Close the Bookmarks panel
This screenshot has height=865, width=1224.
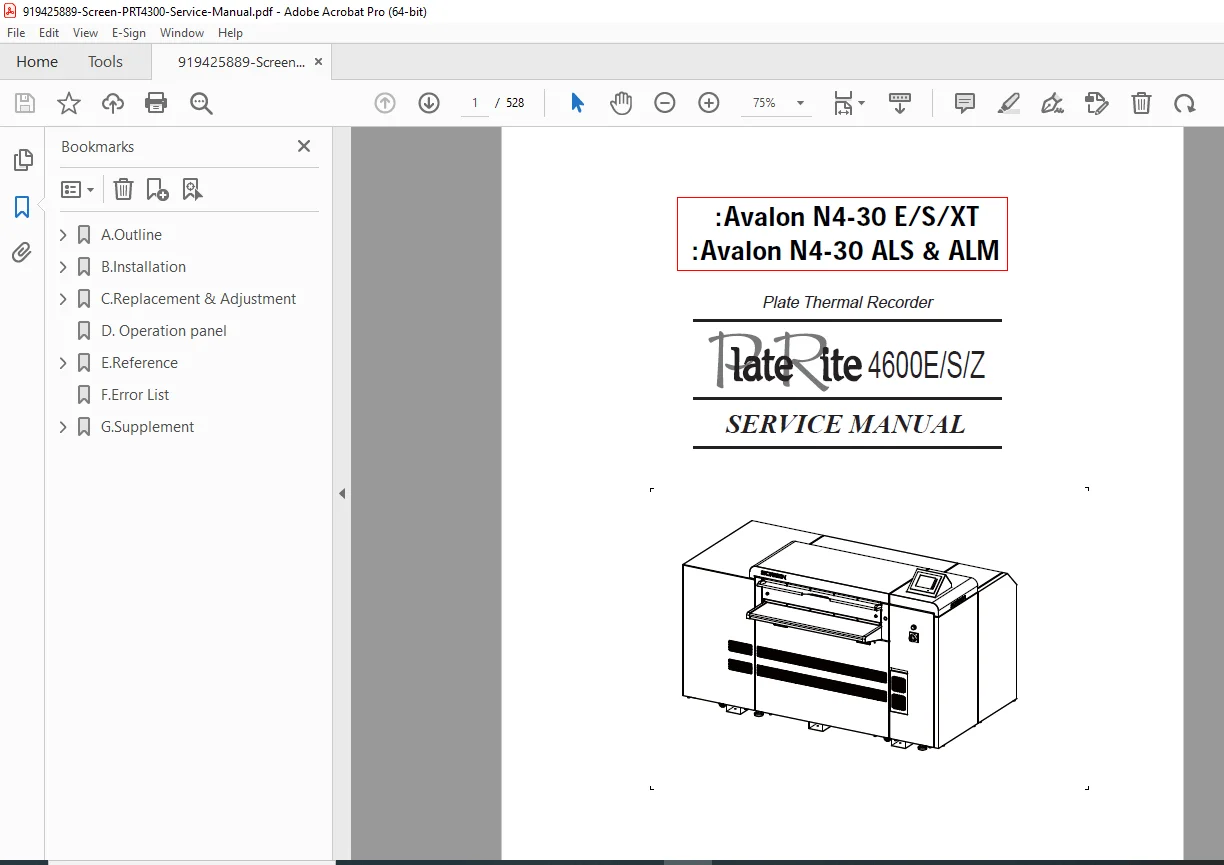point(304,146)
